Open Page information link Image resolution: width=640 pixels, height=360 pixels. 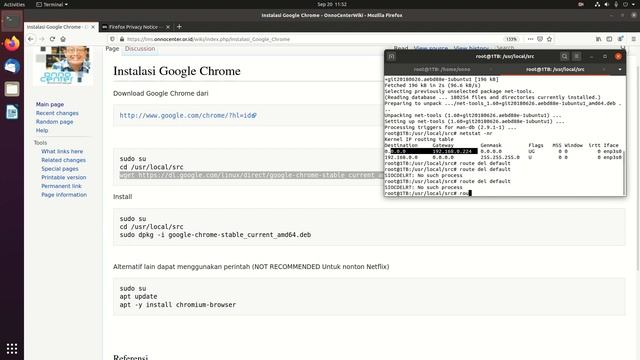64,195
